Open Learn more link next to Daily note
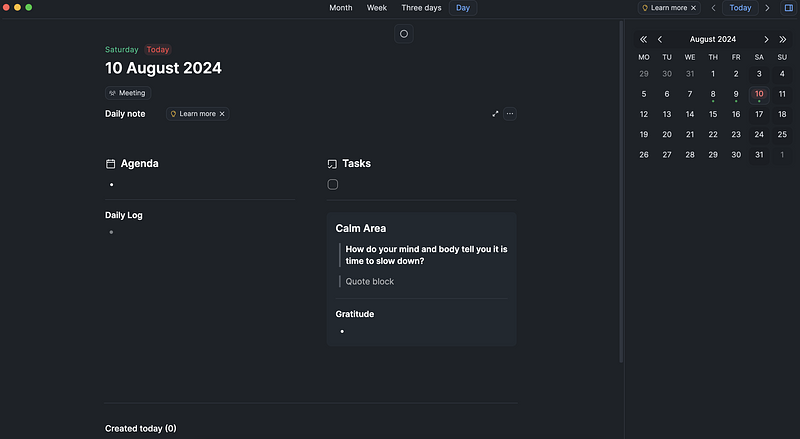The height and width of the screenshot is (439, 800). tap(197, 114)
